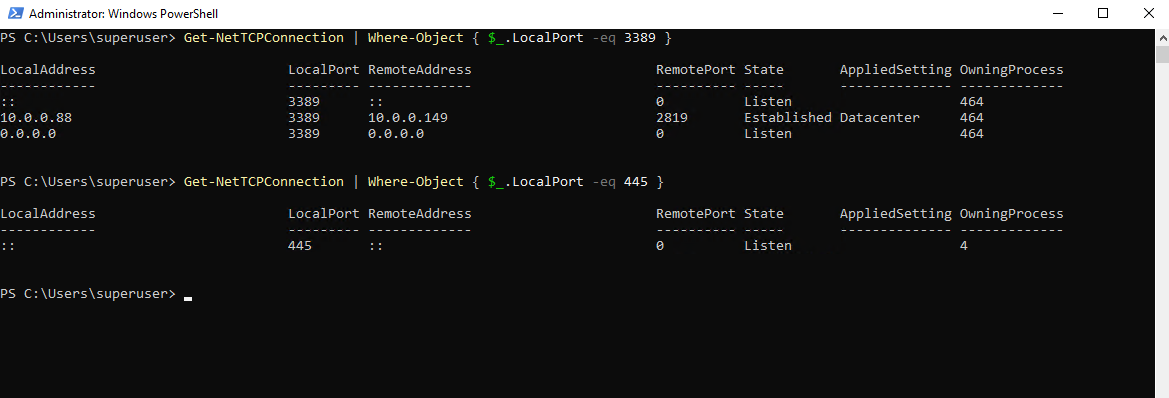Click the first RemotePort column header
The image size is (1169, 398).
pos(696,70)
